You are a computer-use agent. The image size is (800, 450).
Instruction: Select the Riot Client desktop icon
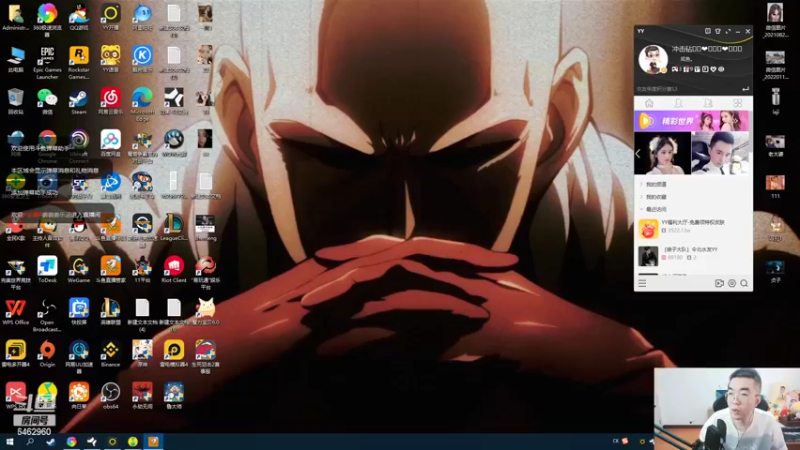pos(174,269)
